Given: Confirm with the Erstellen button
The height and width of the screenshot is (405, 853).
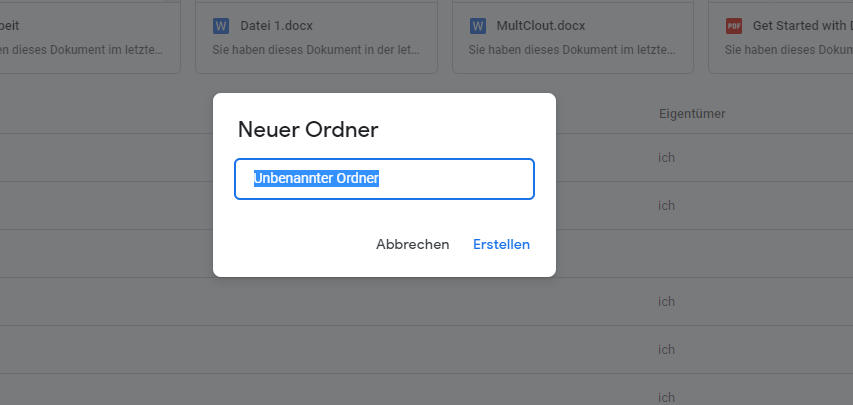Looking at the screenshot, I should pos(501,244).
